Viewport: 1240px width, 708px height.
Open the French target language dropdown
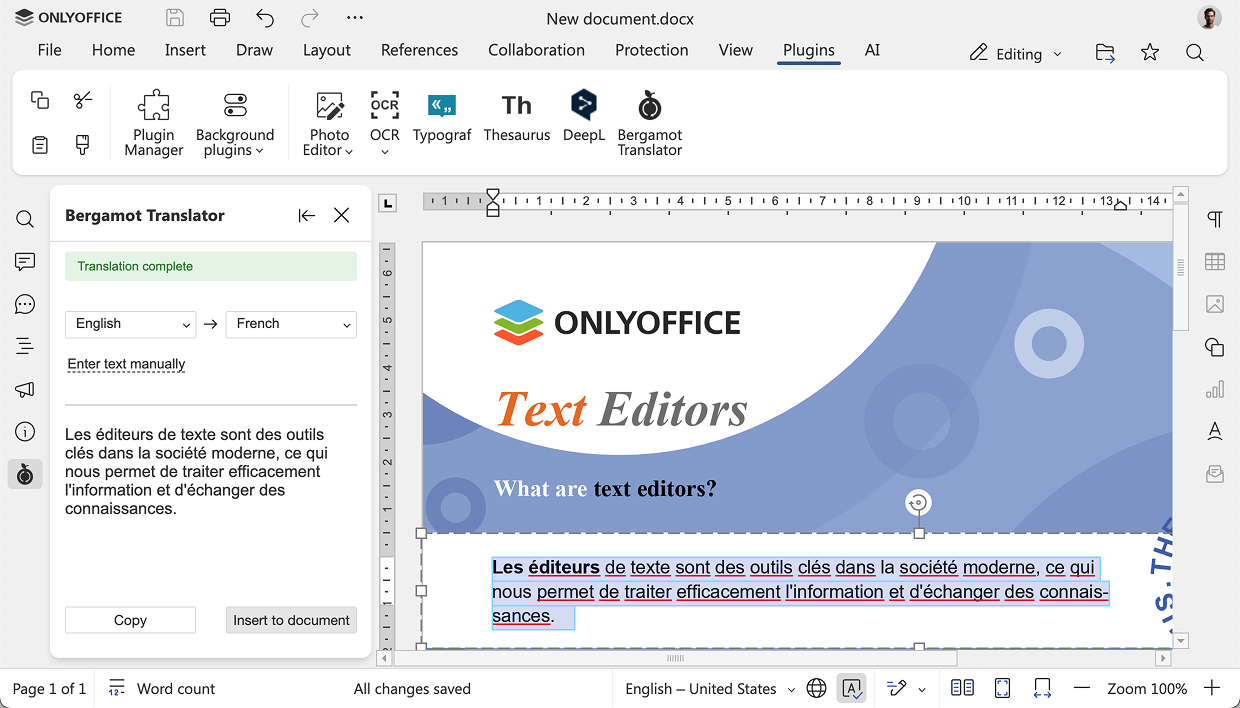(291, 324)
